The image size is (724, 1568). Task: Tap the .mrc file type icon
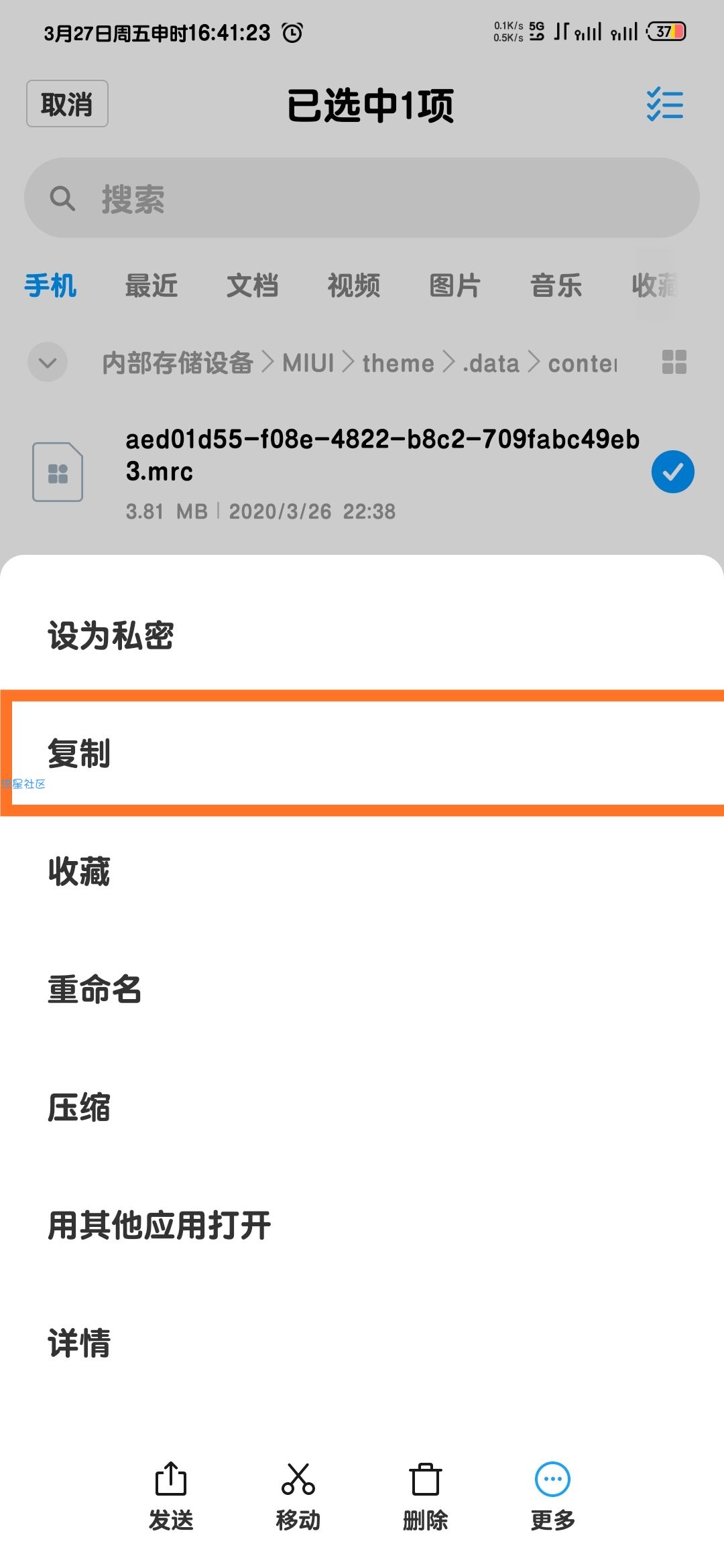58,472
